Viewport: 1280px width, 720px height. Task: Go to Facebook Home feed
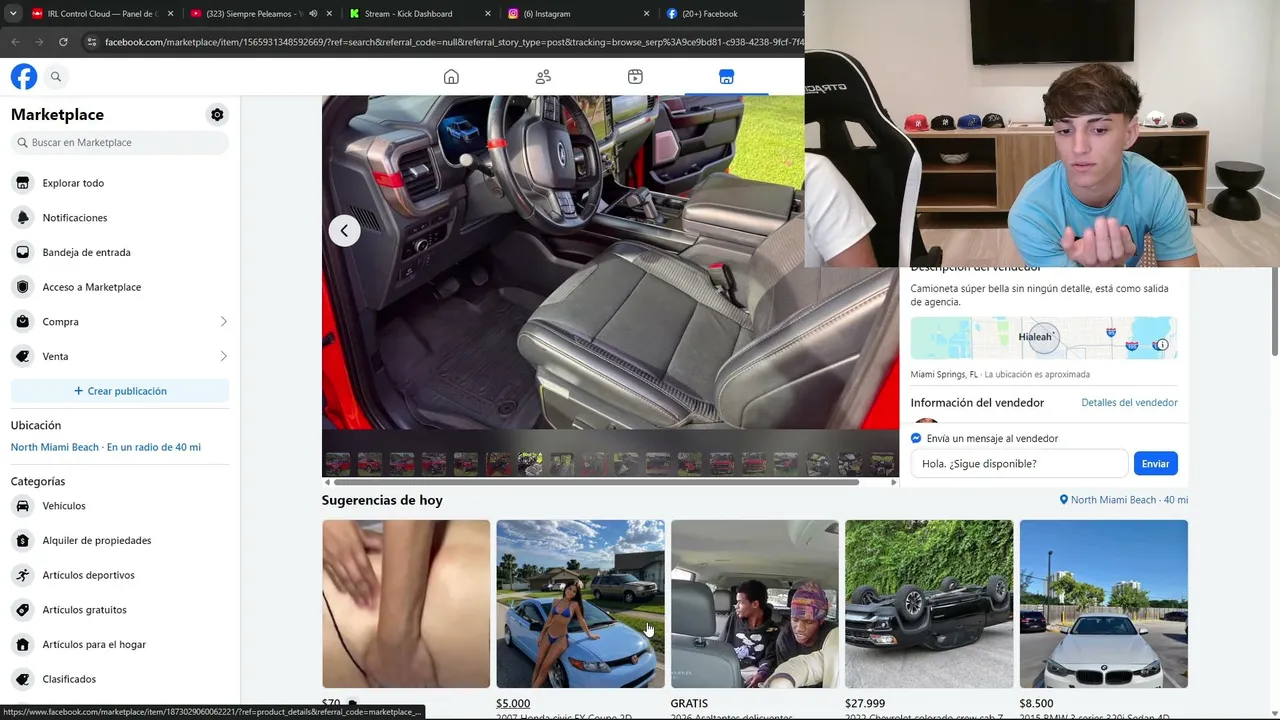pyautogui.click(x=451, y=77)
